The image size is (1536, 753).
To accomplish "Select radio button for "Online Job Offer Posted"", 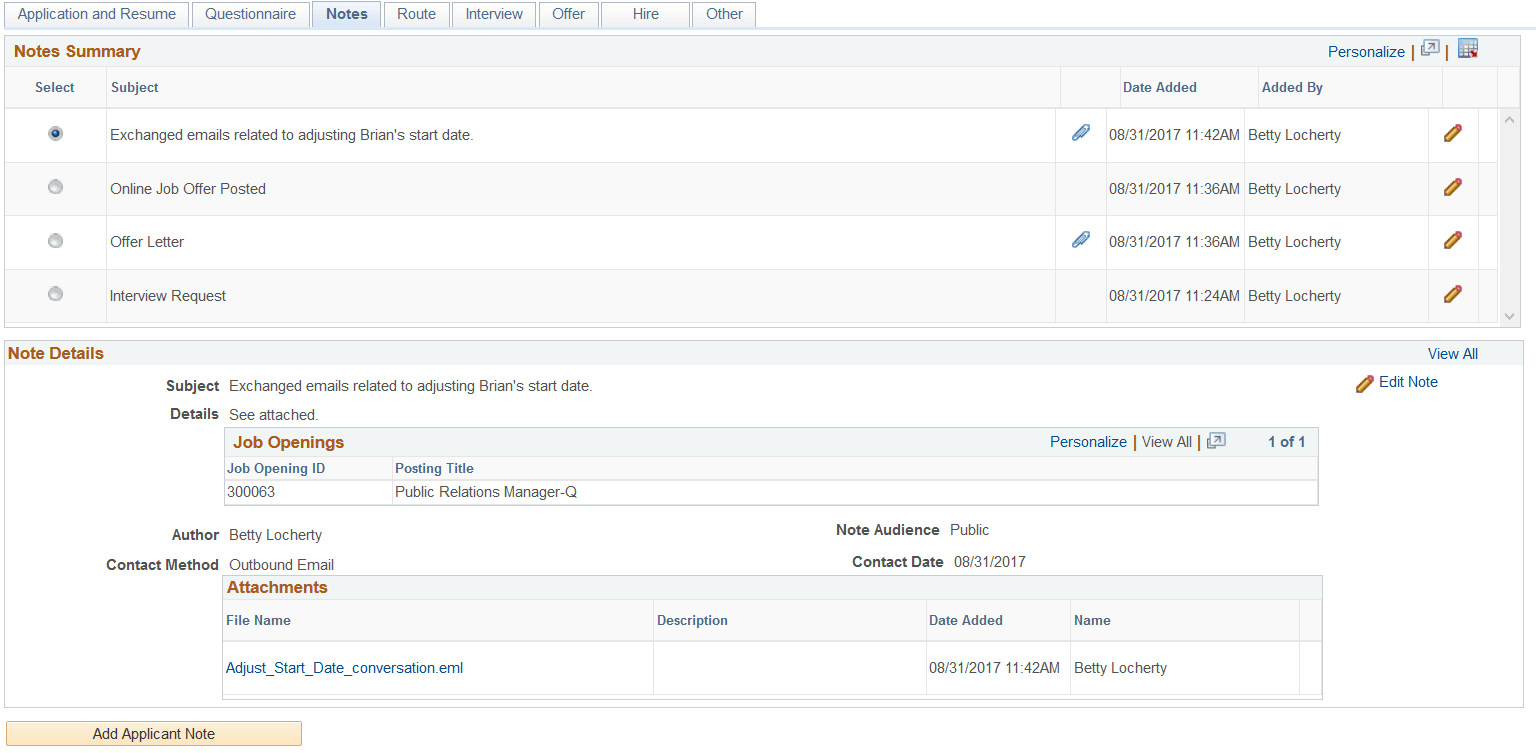I will pyautogui.click(x=55, y=186).
